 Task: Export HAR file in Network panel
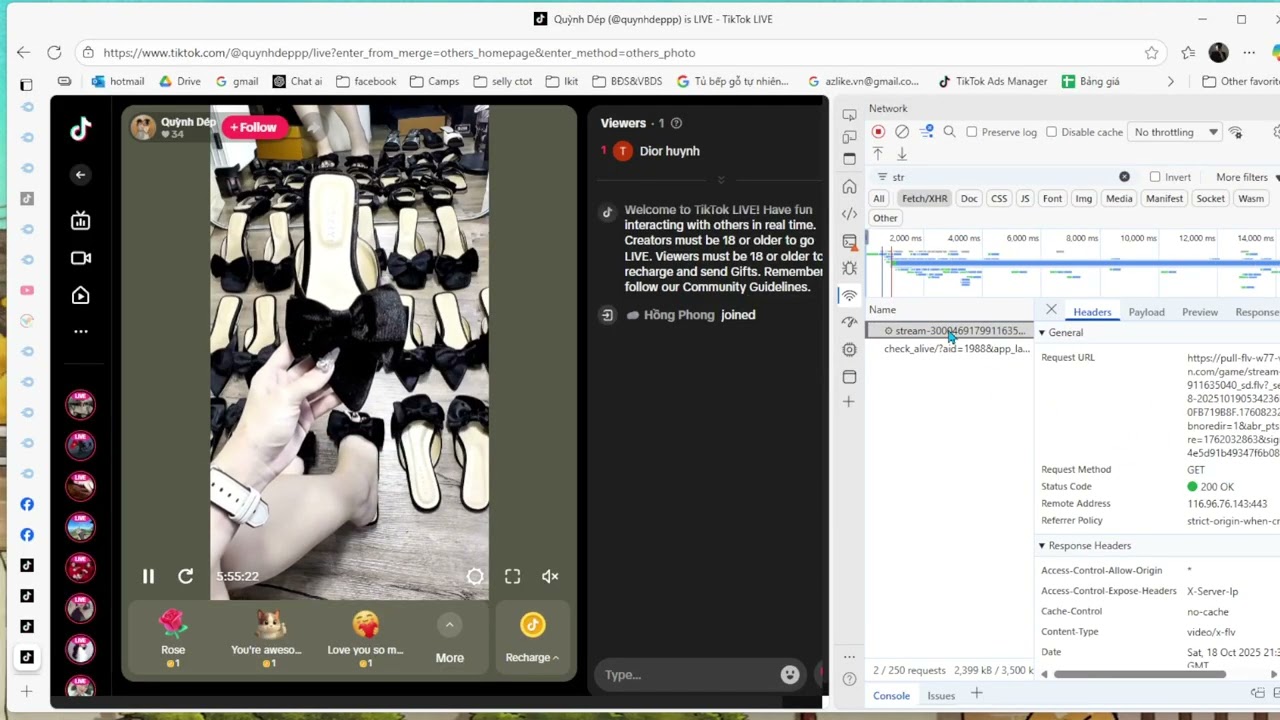point(902,153)
